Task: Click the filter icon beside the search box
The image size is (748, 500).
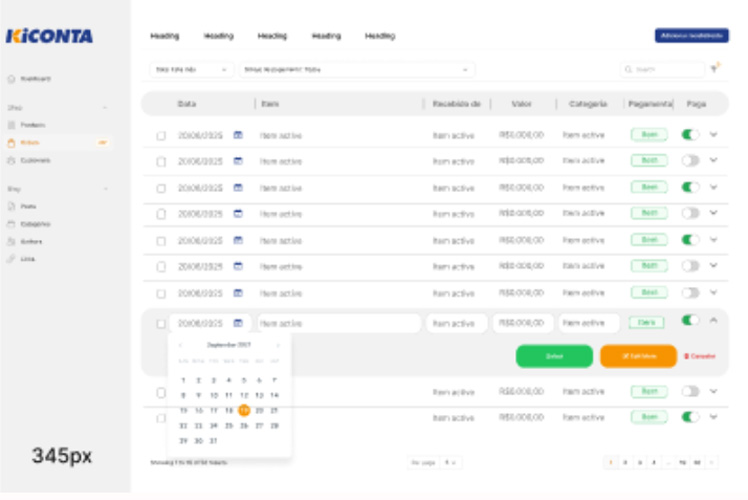Action: [715, 69]
